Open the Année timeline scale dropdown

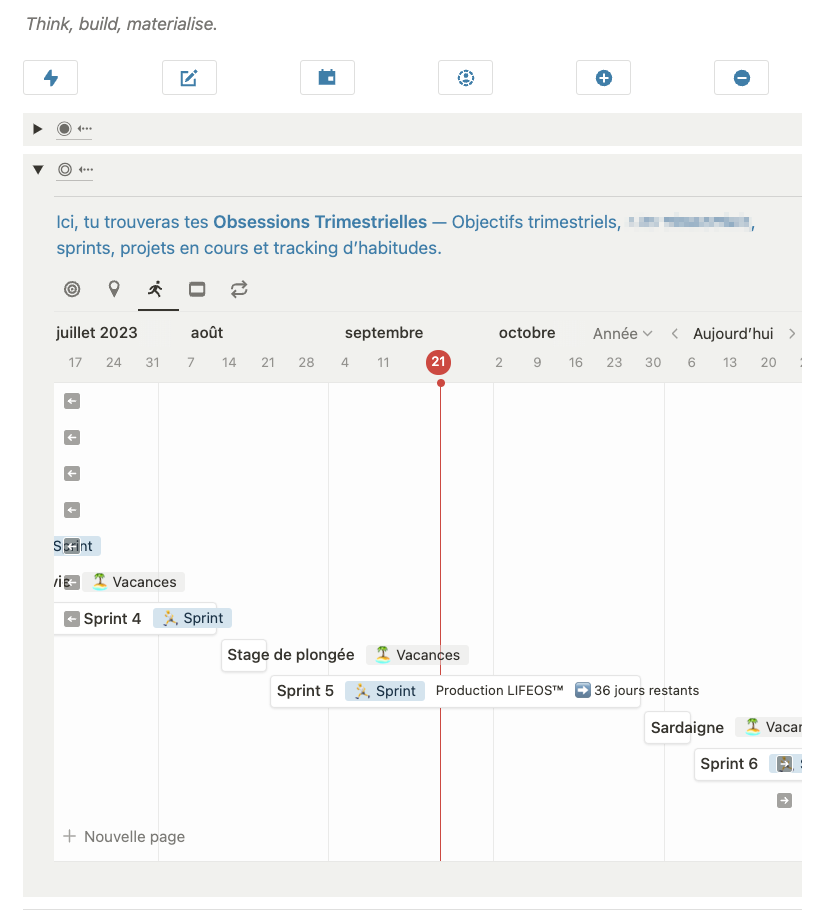click(x=622, y=334)
